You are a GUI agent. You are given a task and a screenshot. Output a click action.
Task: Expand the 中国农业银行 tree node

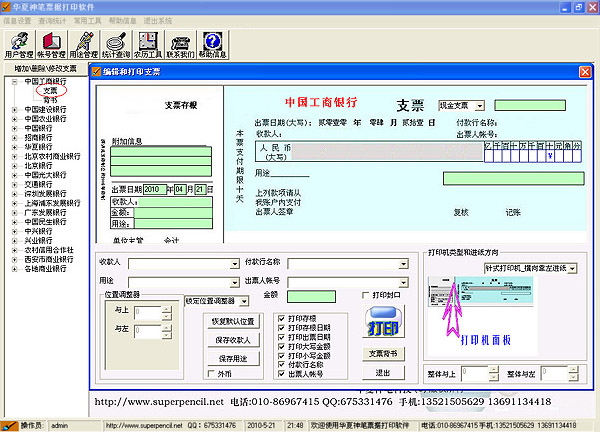point(15,119)
